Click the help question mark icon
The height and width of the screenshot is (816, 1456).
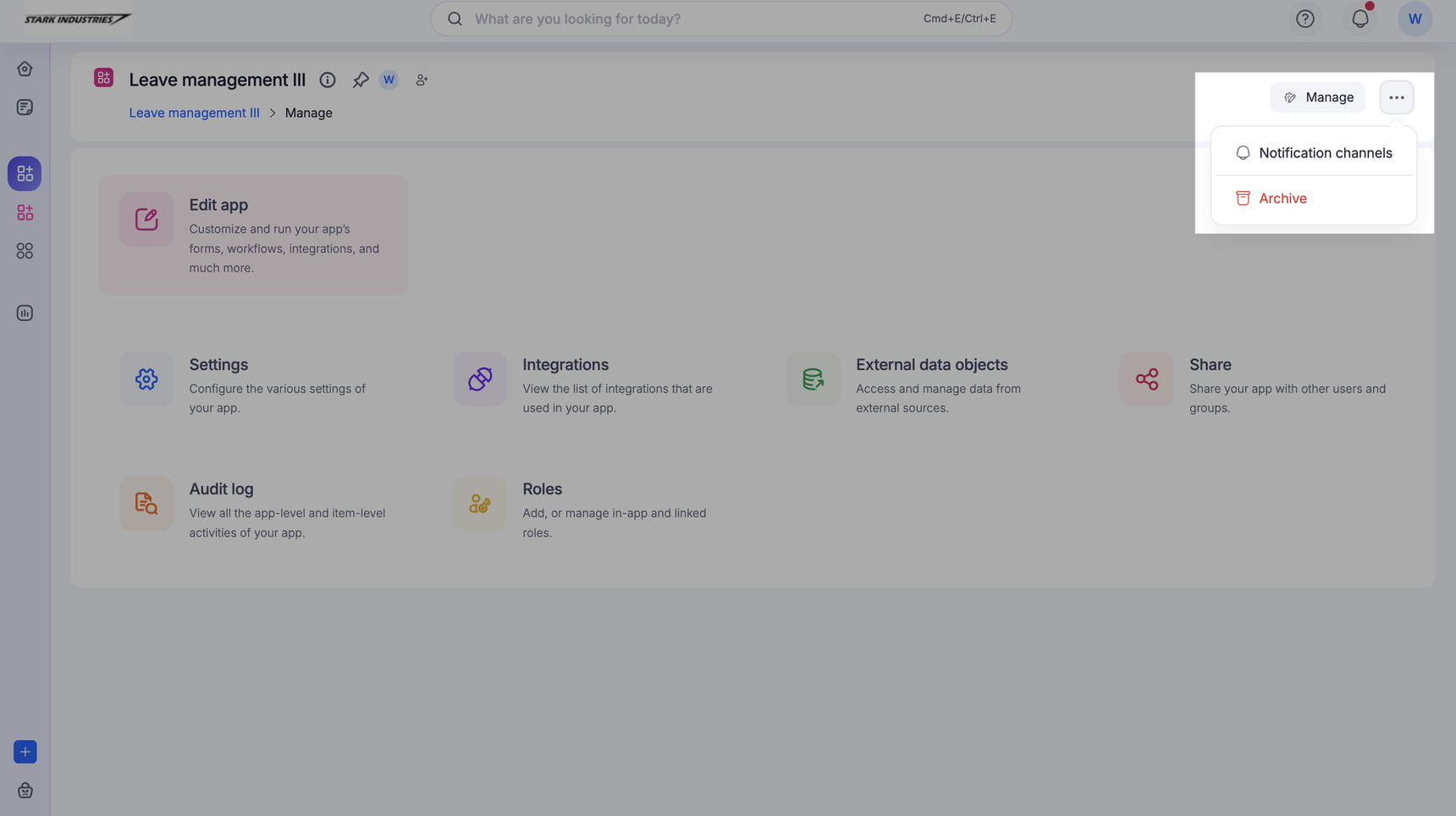(x=1305, y=19)
